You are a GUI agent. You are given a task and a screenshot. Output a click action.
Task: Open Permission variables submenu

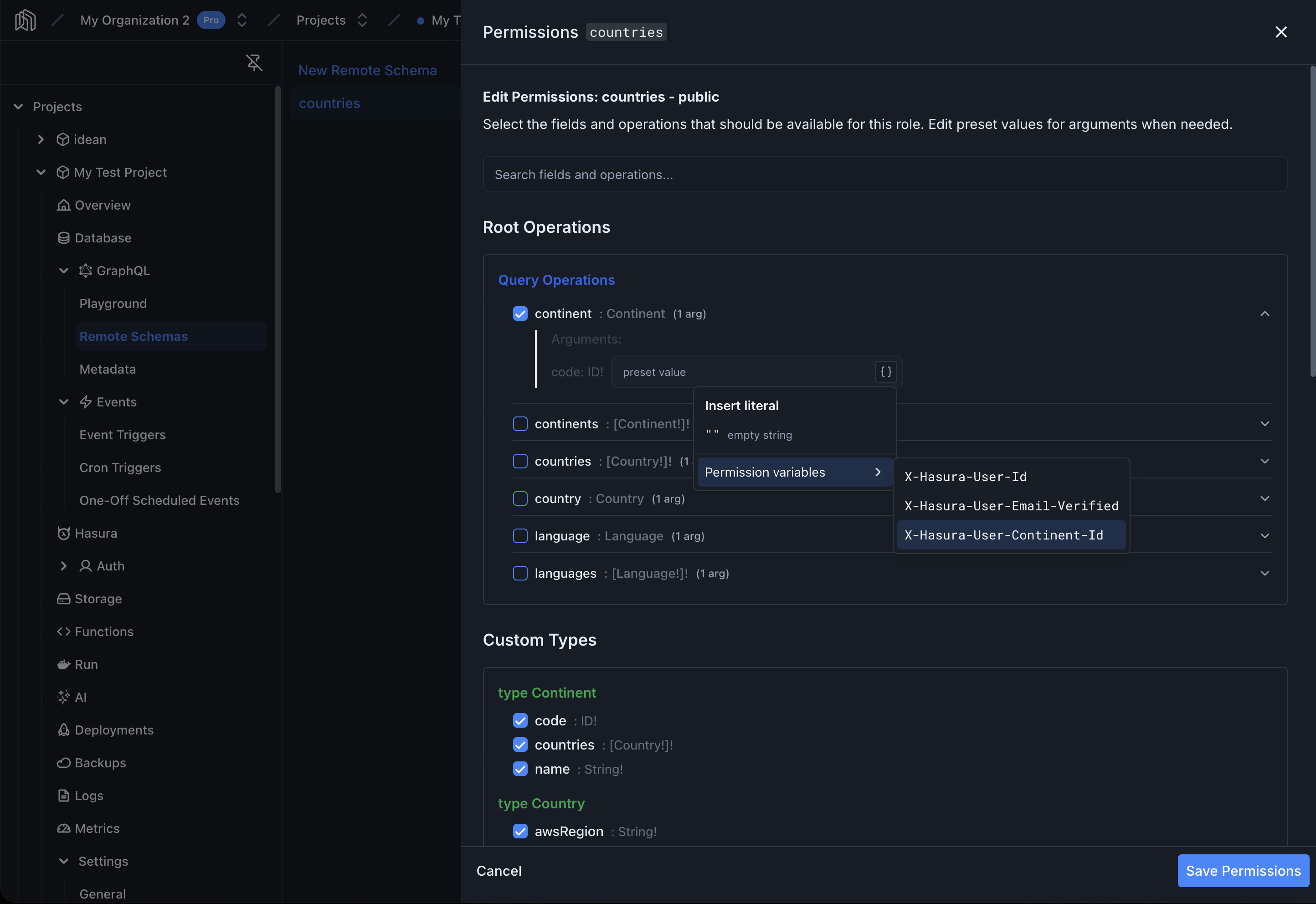click(x=795, y=473)
